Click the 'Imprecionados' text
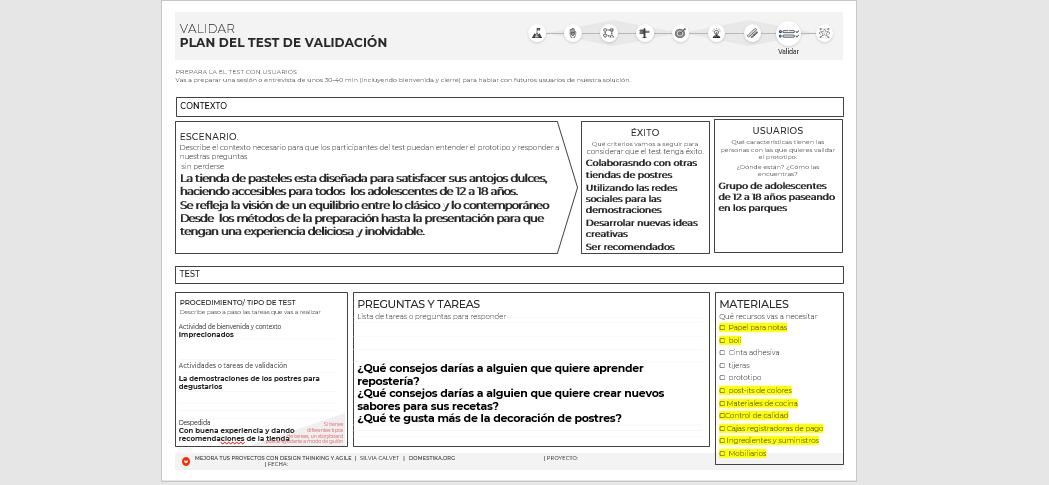Screen dimensions: 1049x485 [206, 335]
